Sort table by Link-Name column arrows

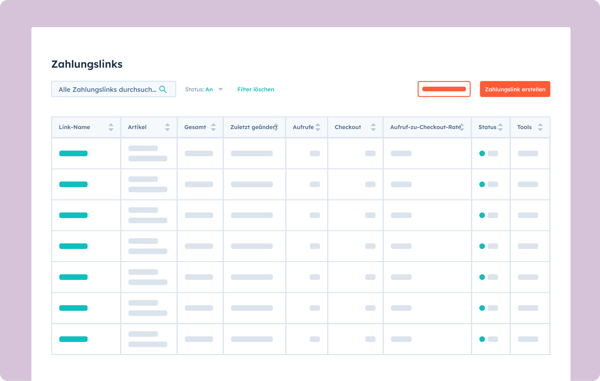(111, 127)
